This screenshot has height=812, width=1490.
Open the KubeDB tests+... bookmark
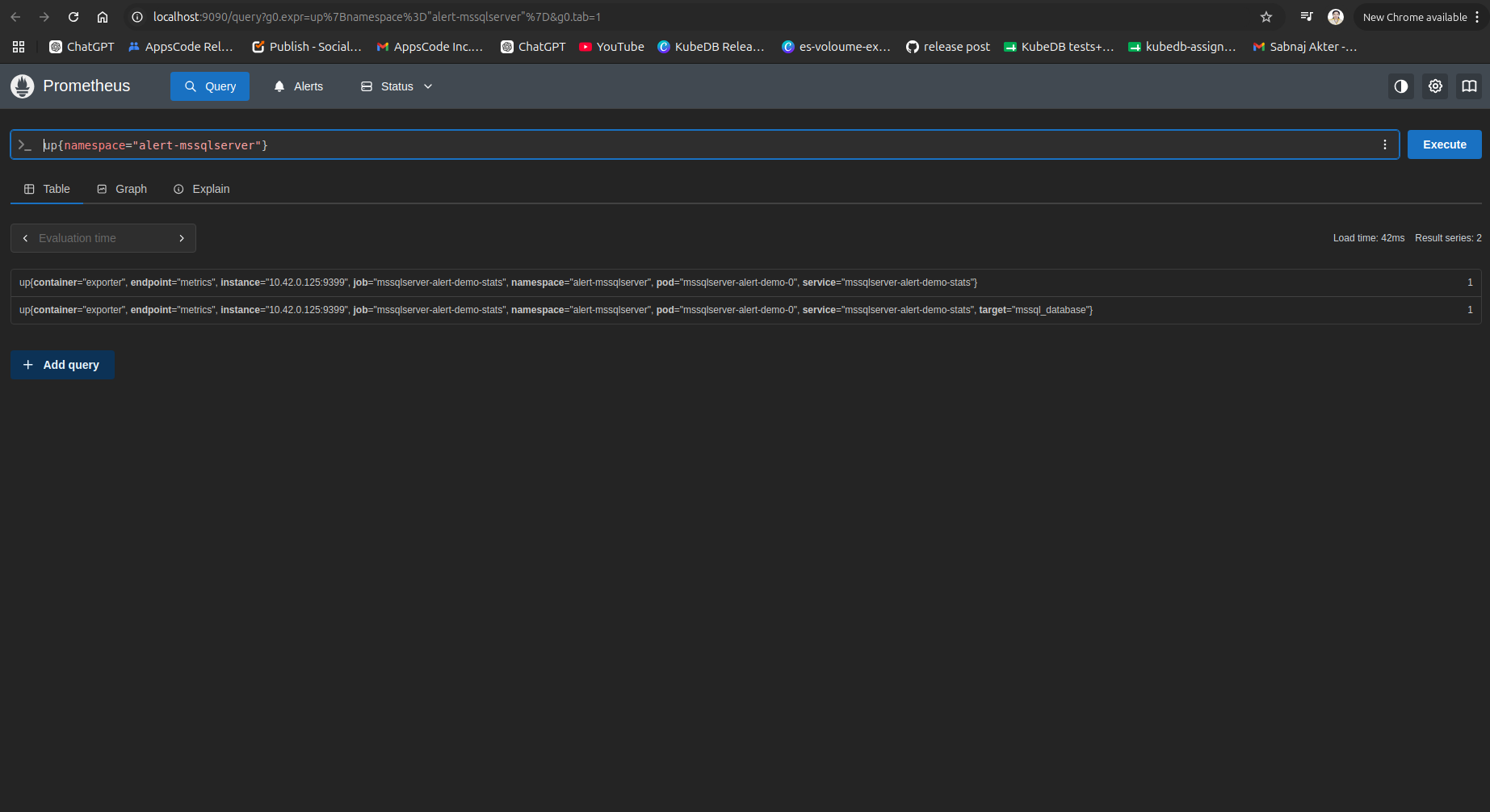point(1059,47)
